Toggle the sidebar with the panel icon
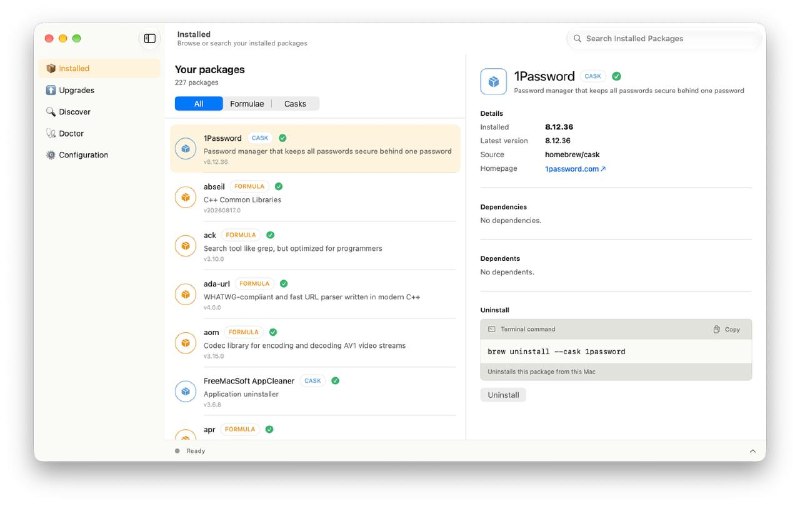 (149, 39)
